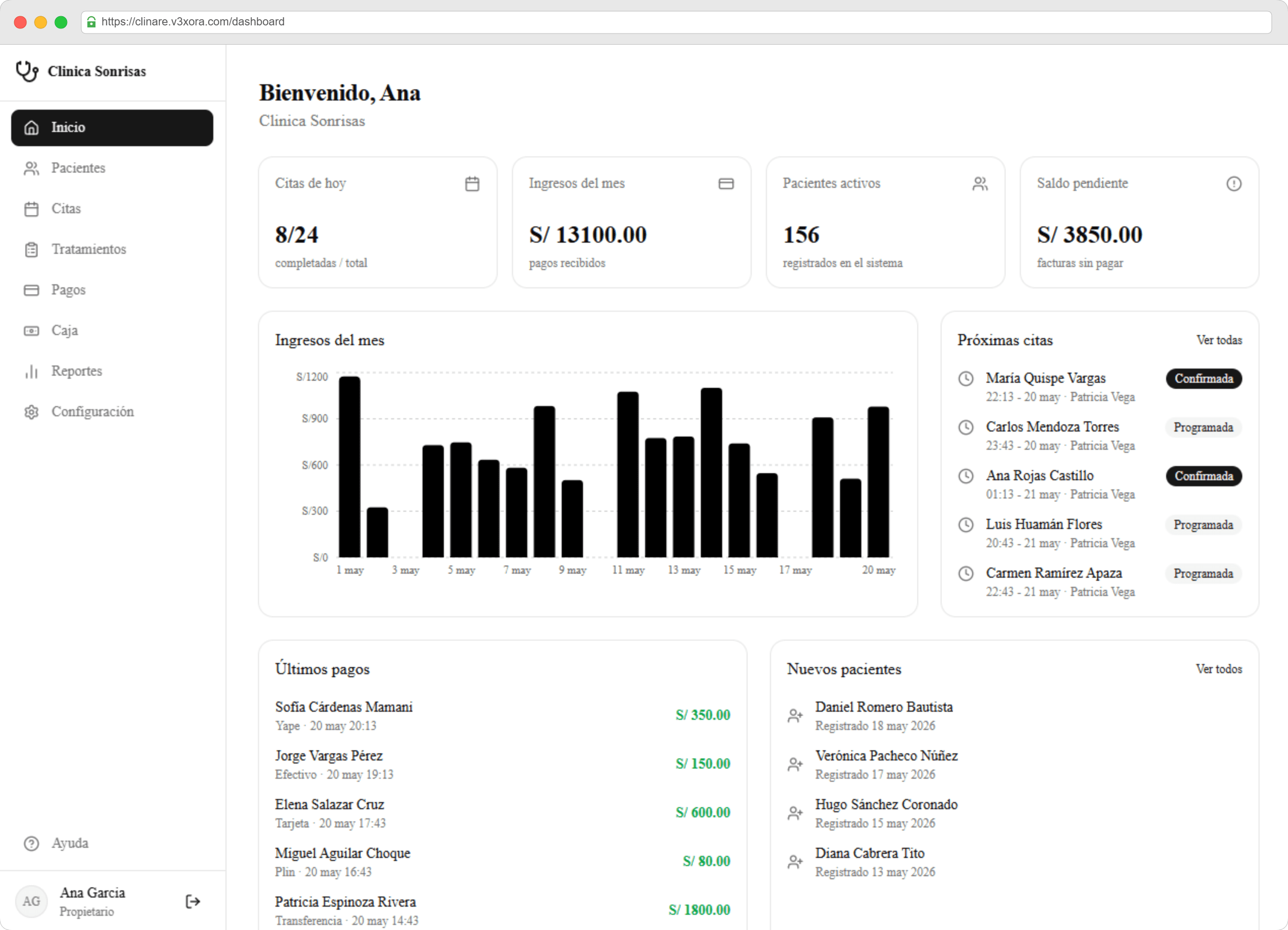Click Ver todos in Nuevos pacientes
This screenshot has width=1288, height=930.
1219,670
